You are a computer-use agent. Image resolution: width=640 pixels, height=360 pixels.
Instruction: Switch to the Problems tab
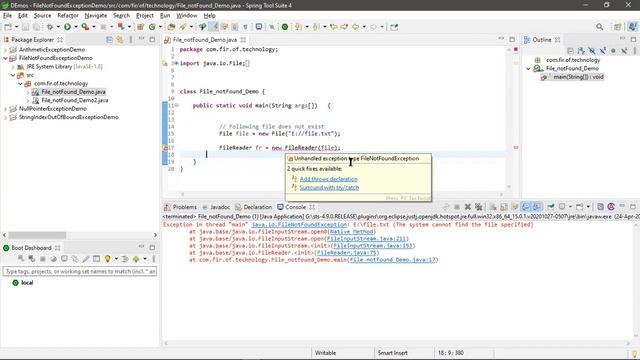(x=180, y=207)
